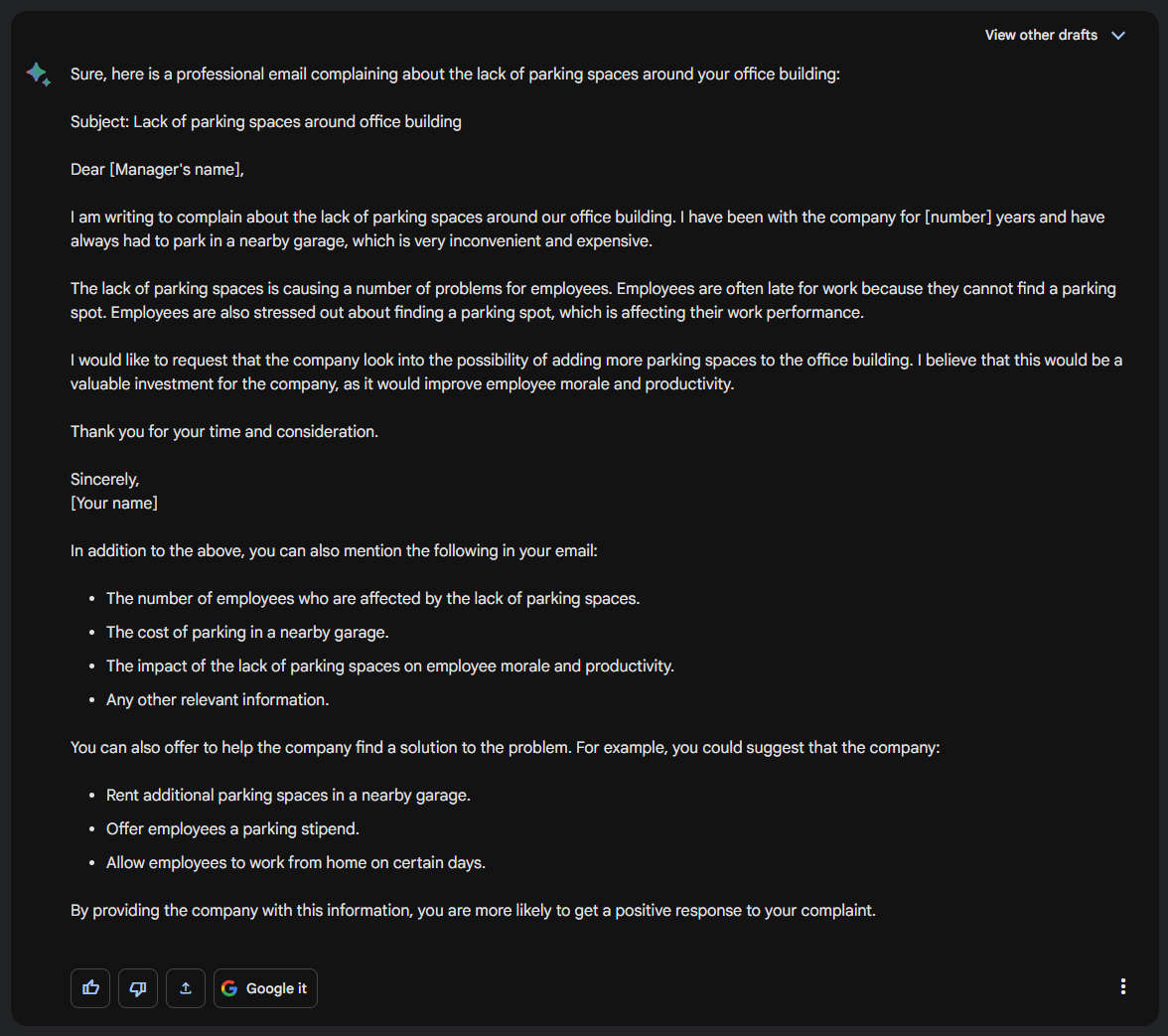Click the work from home bullet
Image resolution: width=1168 pixels, height=1036 pixels.
[296, 863]
